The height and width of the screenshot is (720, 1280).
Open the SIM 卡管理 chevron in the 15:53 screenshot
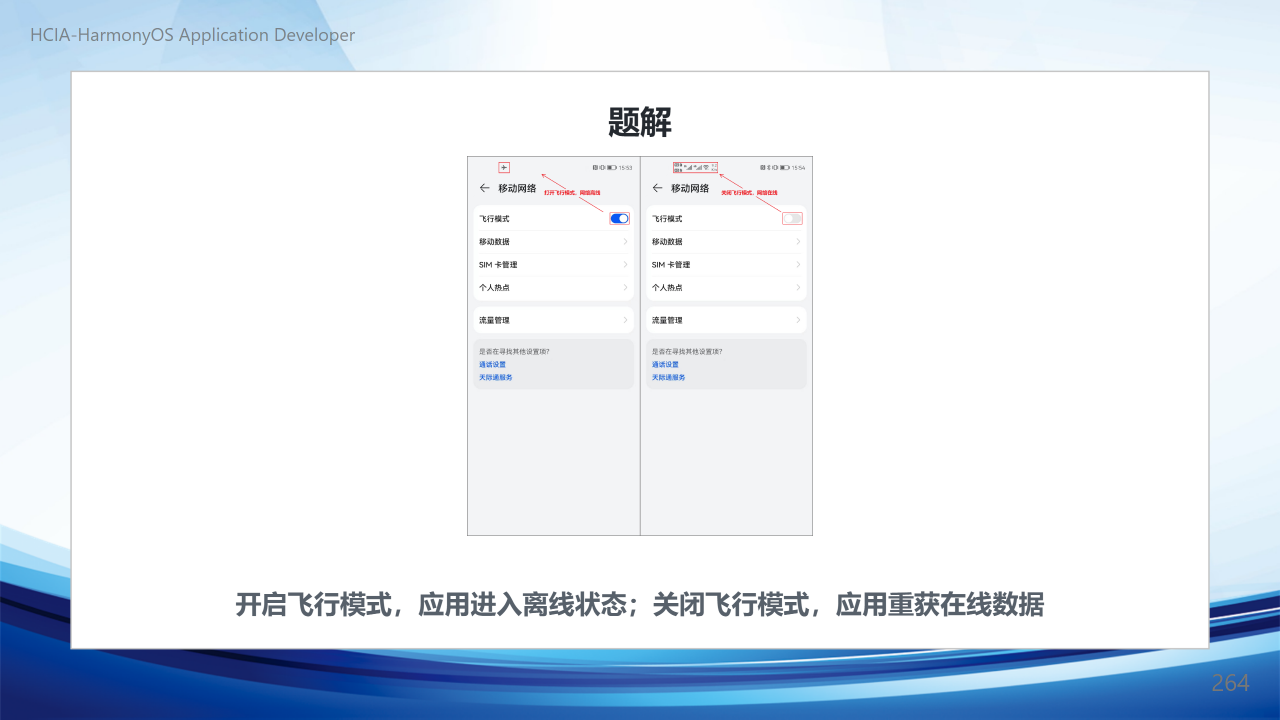pos(626,265)
